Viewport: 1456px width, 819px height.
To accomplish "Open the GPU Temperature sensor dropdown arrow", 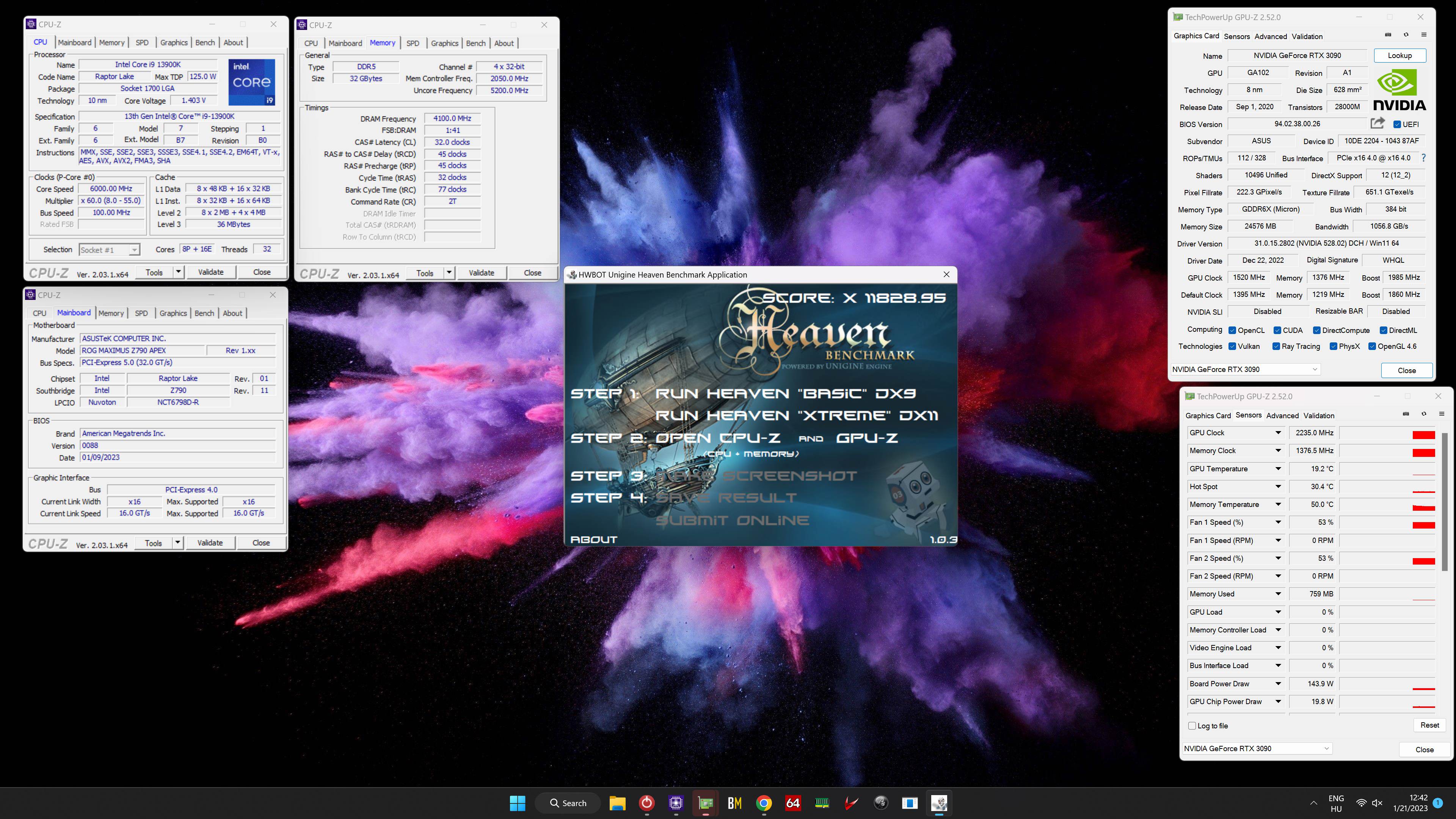I will coord(1278,469).
